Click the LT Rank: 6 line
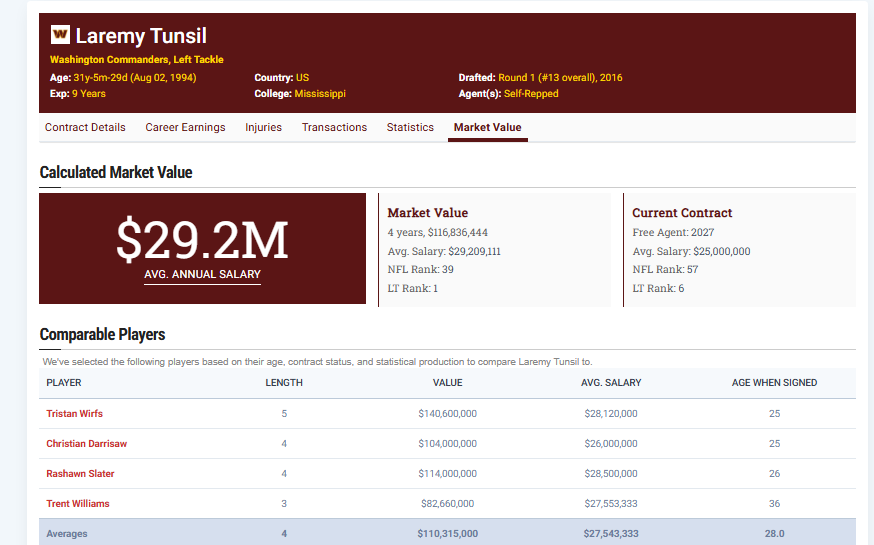Image resolution: width=874 pixels, height=545 pixels. [x=658, y=289]
